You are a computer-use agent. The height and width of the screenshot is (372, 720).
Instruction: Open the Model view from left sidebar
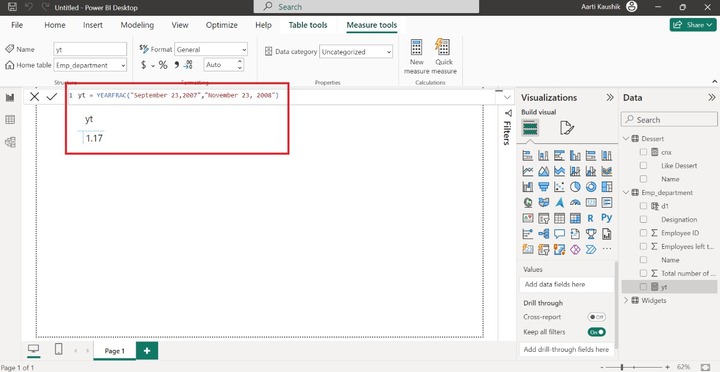coord(10,142)
